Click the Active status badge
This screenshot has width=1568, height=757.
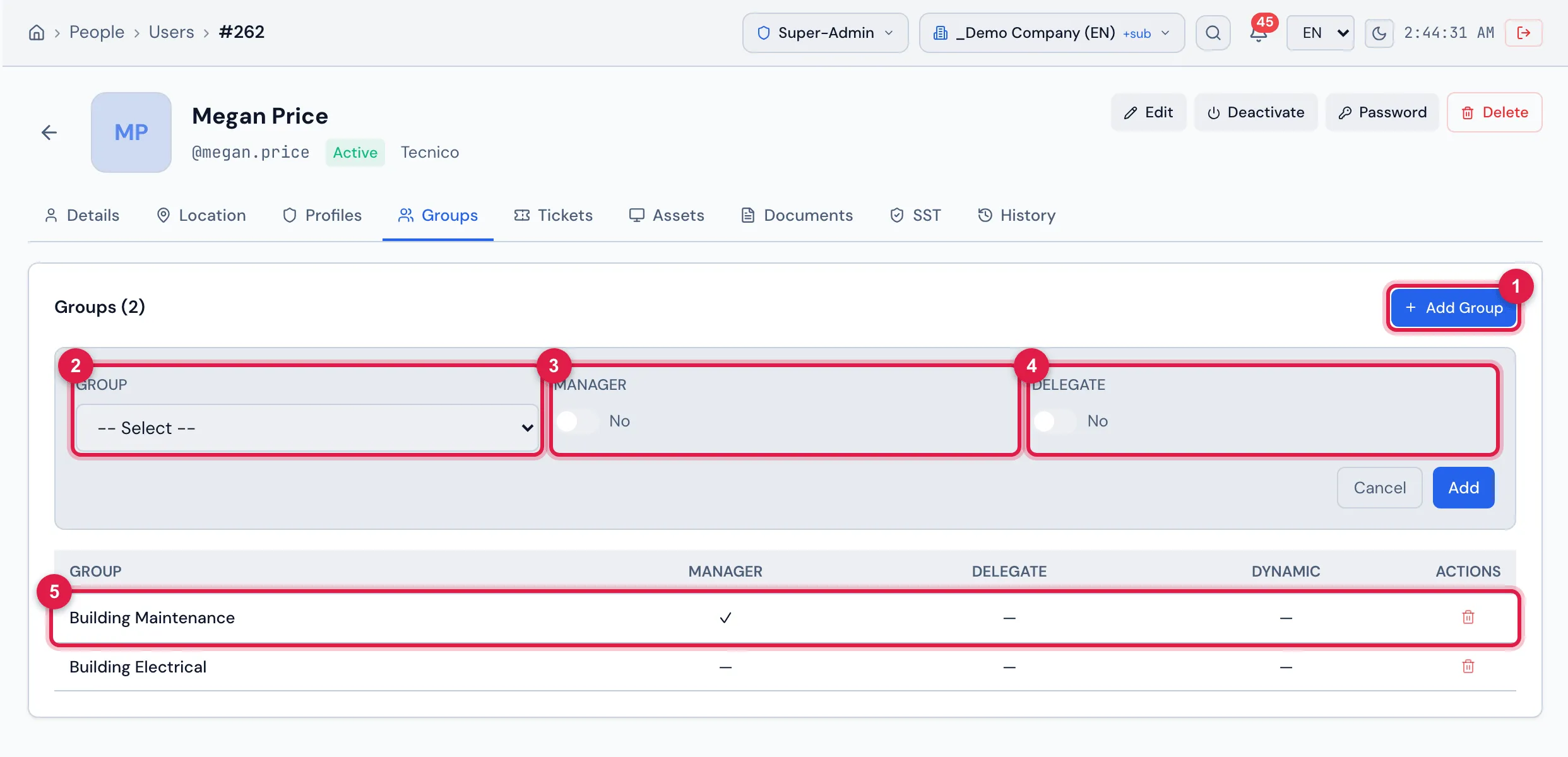pos(355,153)
